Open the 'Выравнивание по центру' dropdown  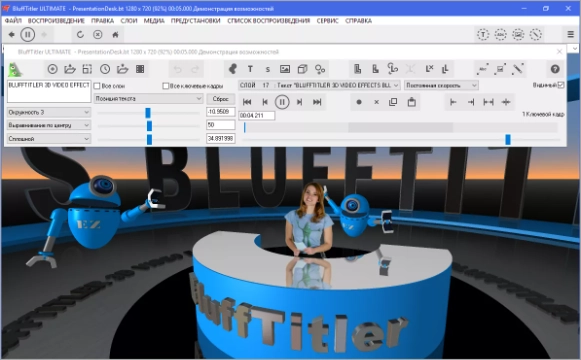click(x=49, y=125)
